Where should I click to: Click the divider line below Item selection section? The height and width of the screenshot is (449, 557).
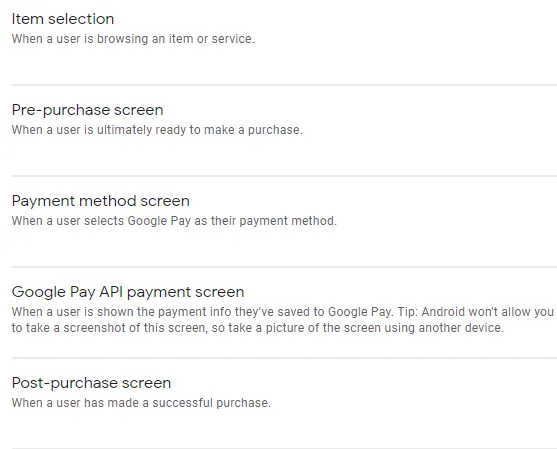click(284, 85)
